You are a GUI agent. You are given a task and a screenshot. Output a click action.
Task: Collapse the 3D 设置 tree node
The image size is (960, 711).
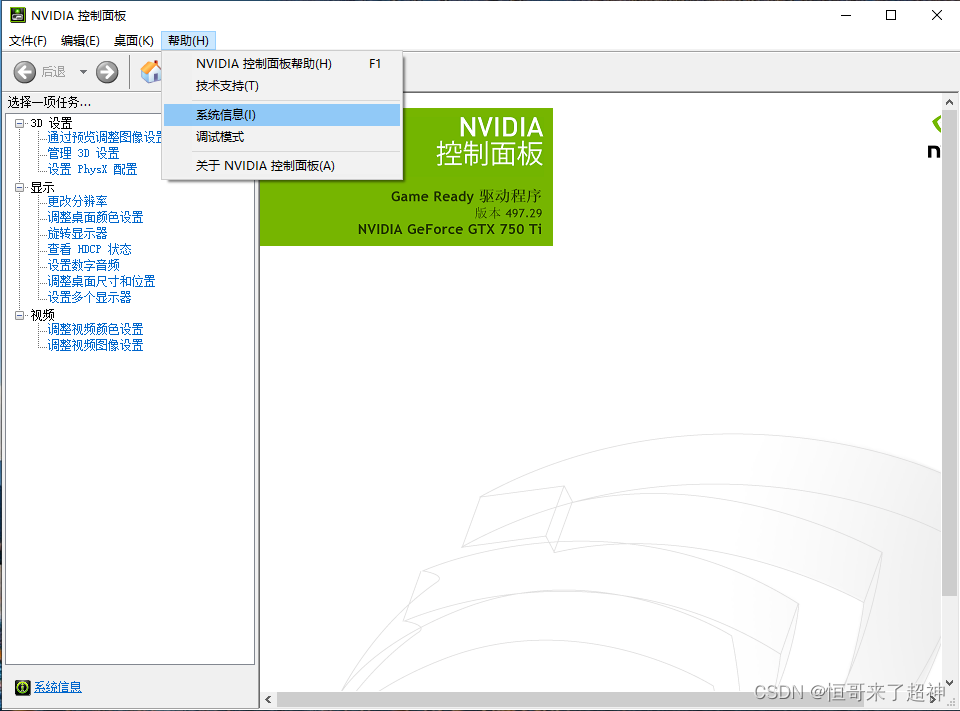coord(20,123)
